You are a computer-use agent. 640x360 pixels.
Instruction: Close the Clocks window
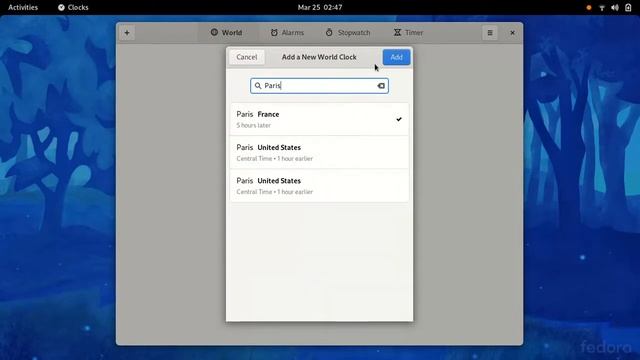tap(512, 33)
